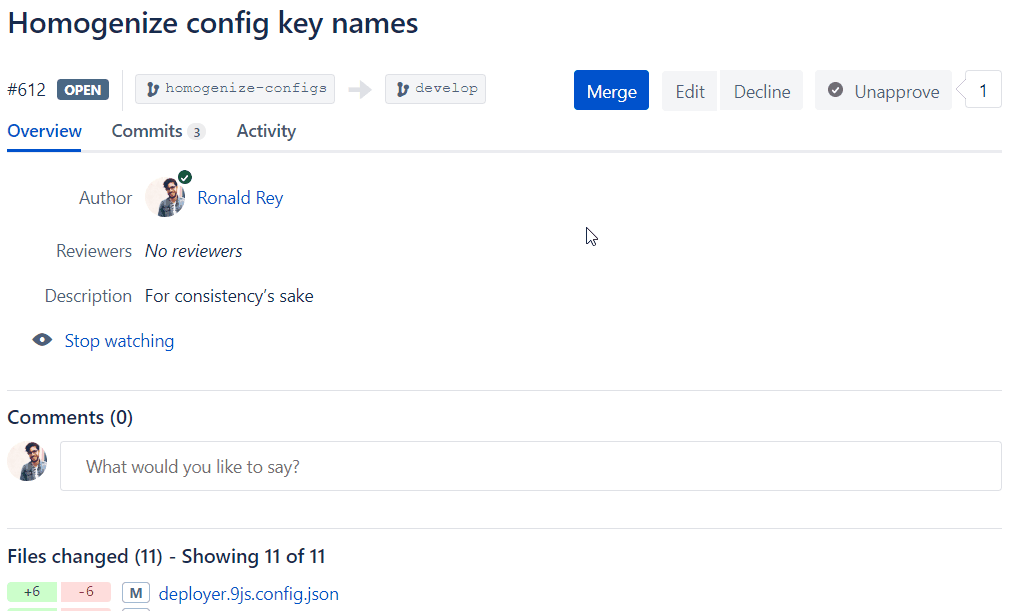
Task: Merge the pull request
Action: click(611, 89)
